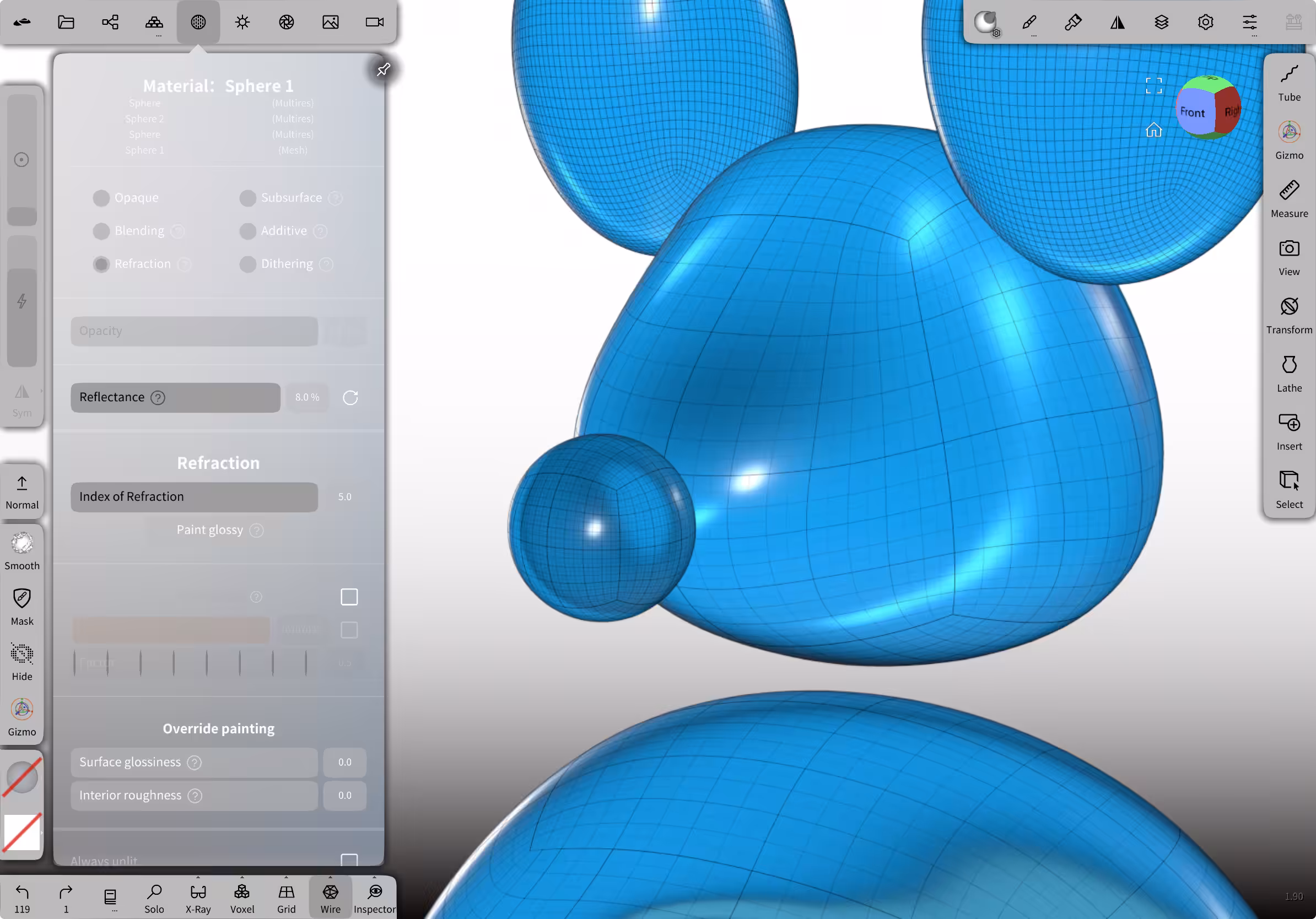Adjust the Surface glossiness slider
Viewport: 1316px width, 919px height.
pos(195,763)
